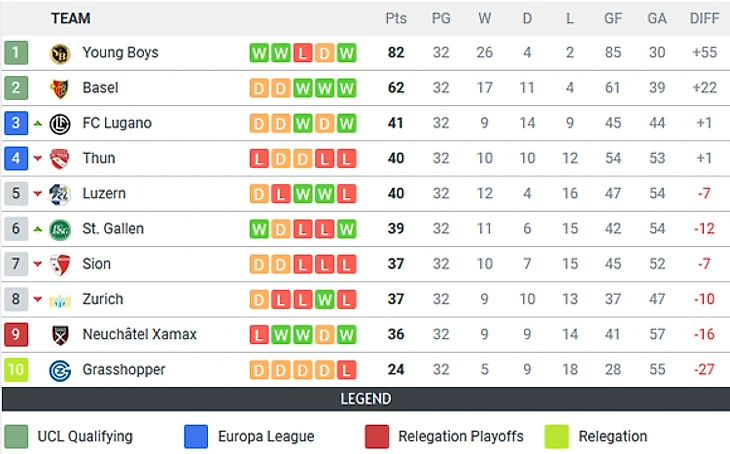Click the LEGEND header bar
The image size is (730, 454).
[365, 399]
